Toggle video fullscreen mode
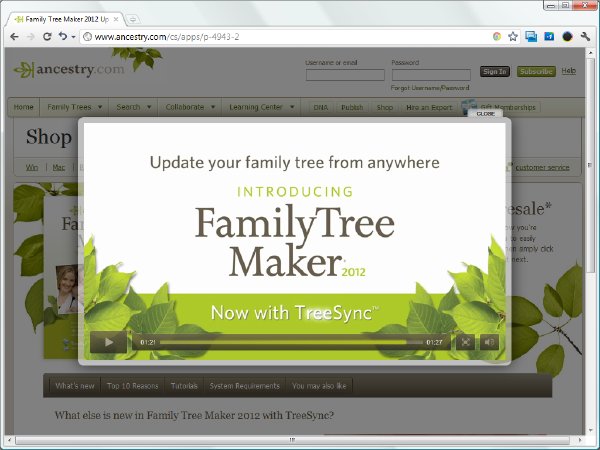The height and width of the screenshot is (450, 600). [465, 342]
